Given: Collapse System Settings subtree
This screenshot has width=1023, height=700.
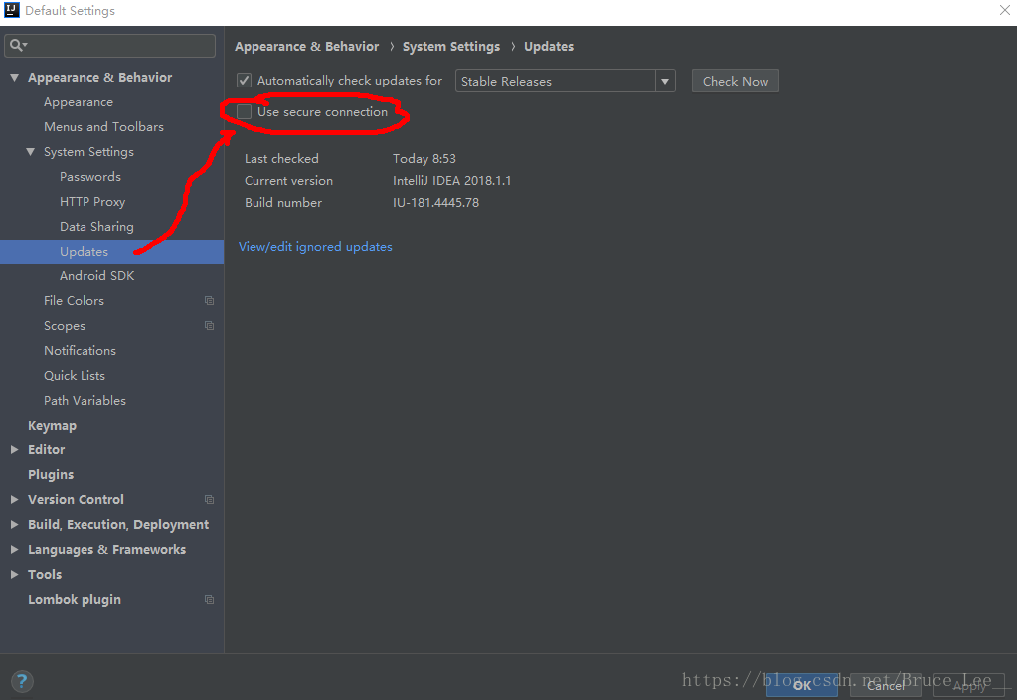Looking at the screenshot, I should (31, 152).
